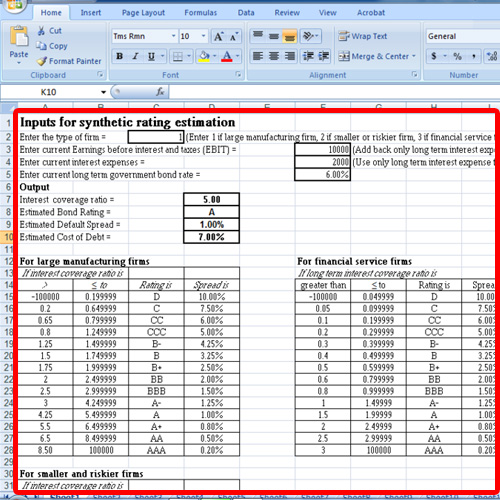Apply the red font color A
The height and width of the screenshot is (500, 500).
point(227,56)
